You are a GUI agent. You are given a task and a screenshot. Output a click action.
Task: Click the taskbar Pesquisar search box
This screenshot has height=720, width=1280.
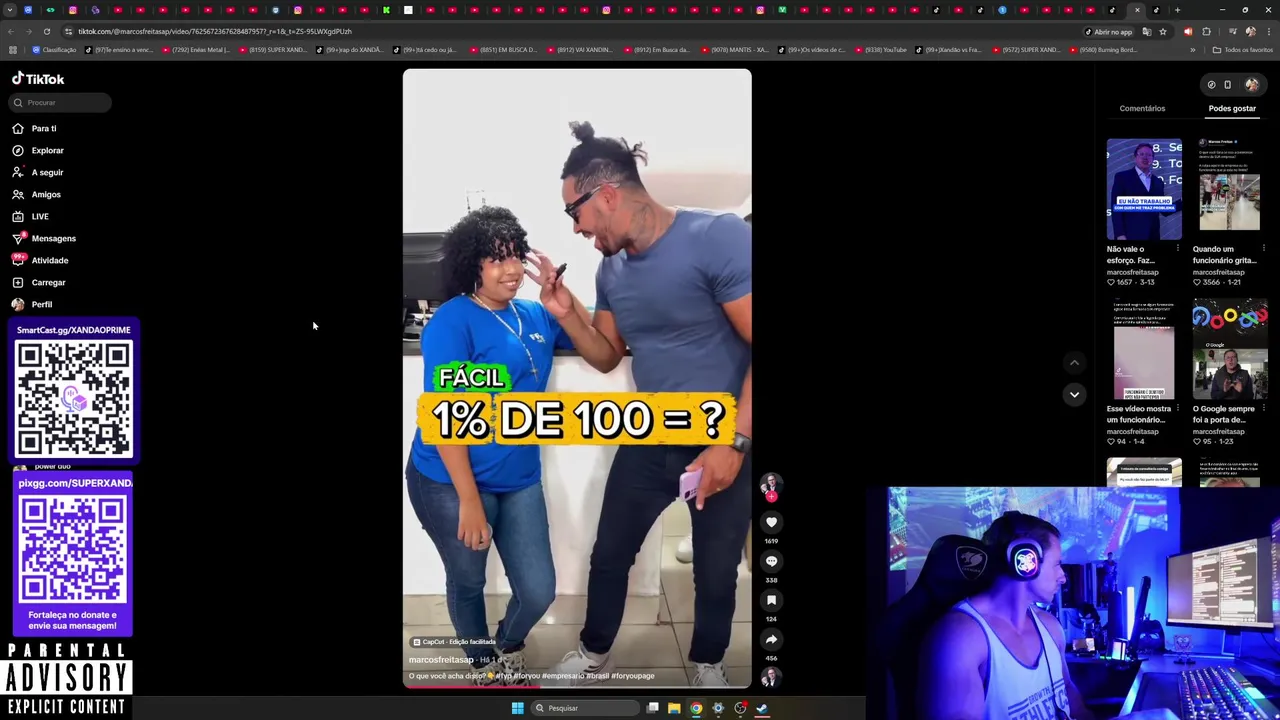click(x=585, y=708)
